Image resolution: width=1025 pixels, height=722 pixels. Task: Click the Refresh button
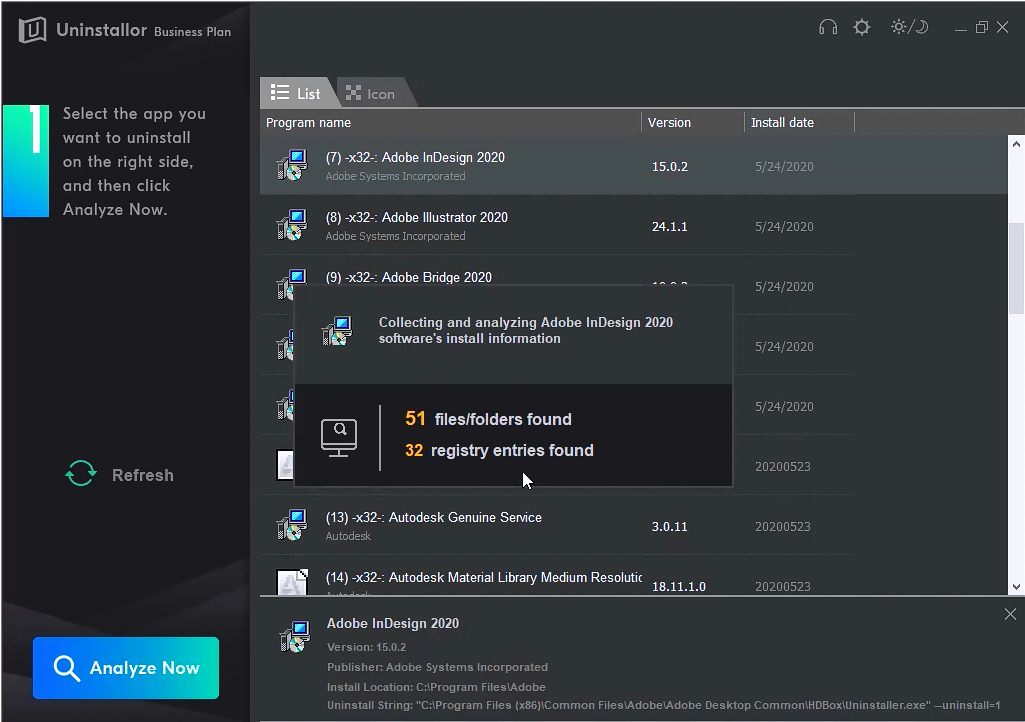[142, 475]
